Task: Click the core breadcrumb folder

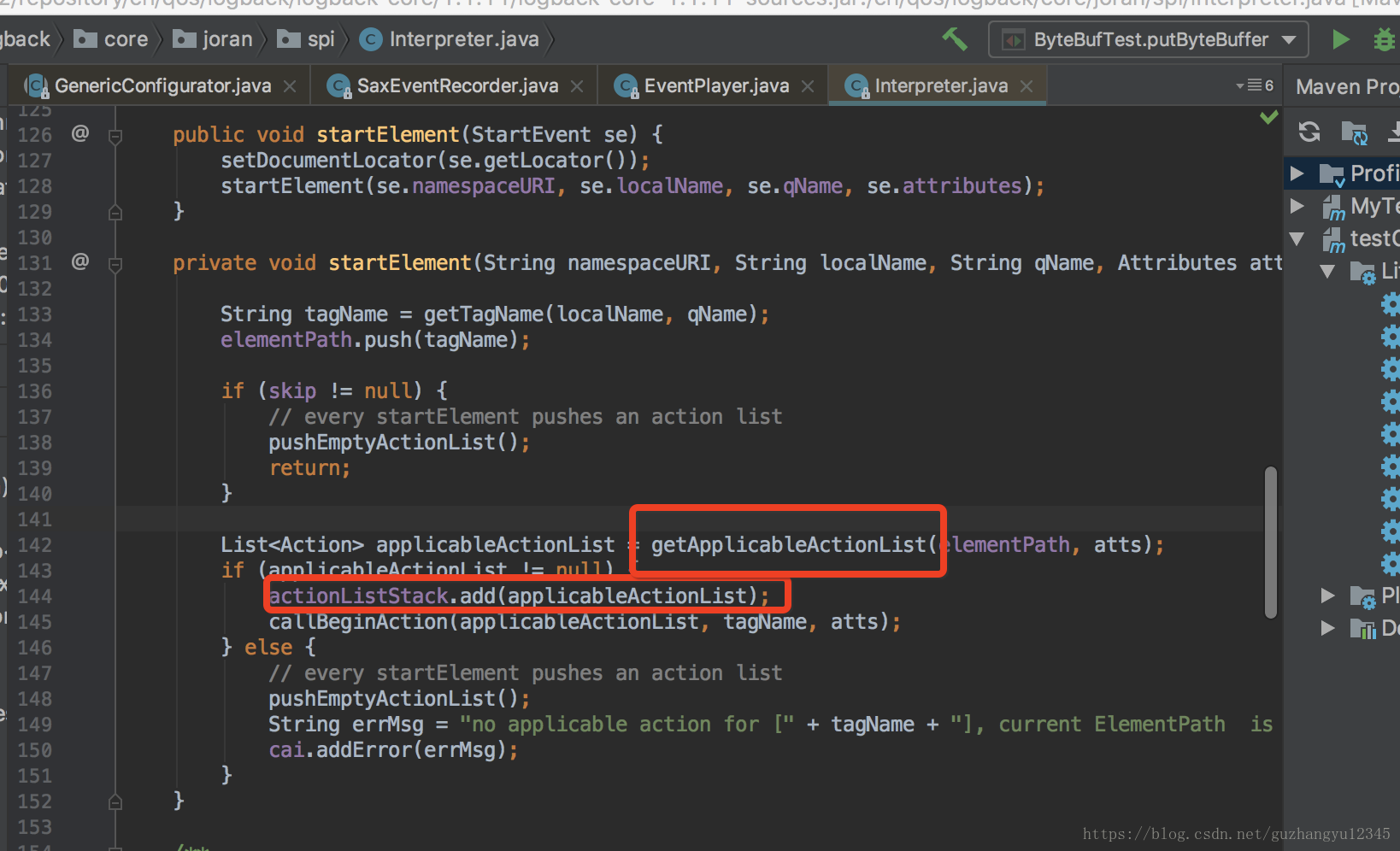Action: click(111, 39)
